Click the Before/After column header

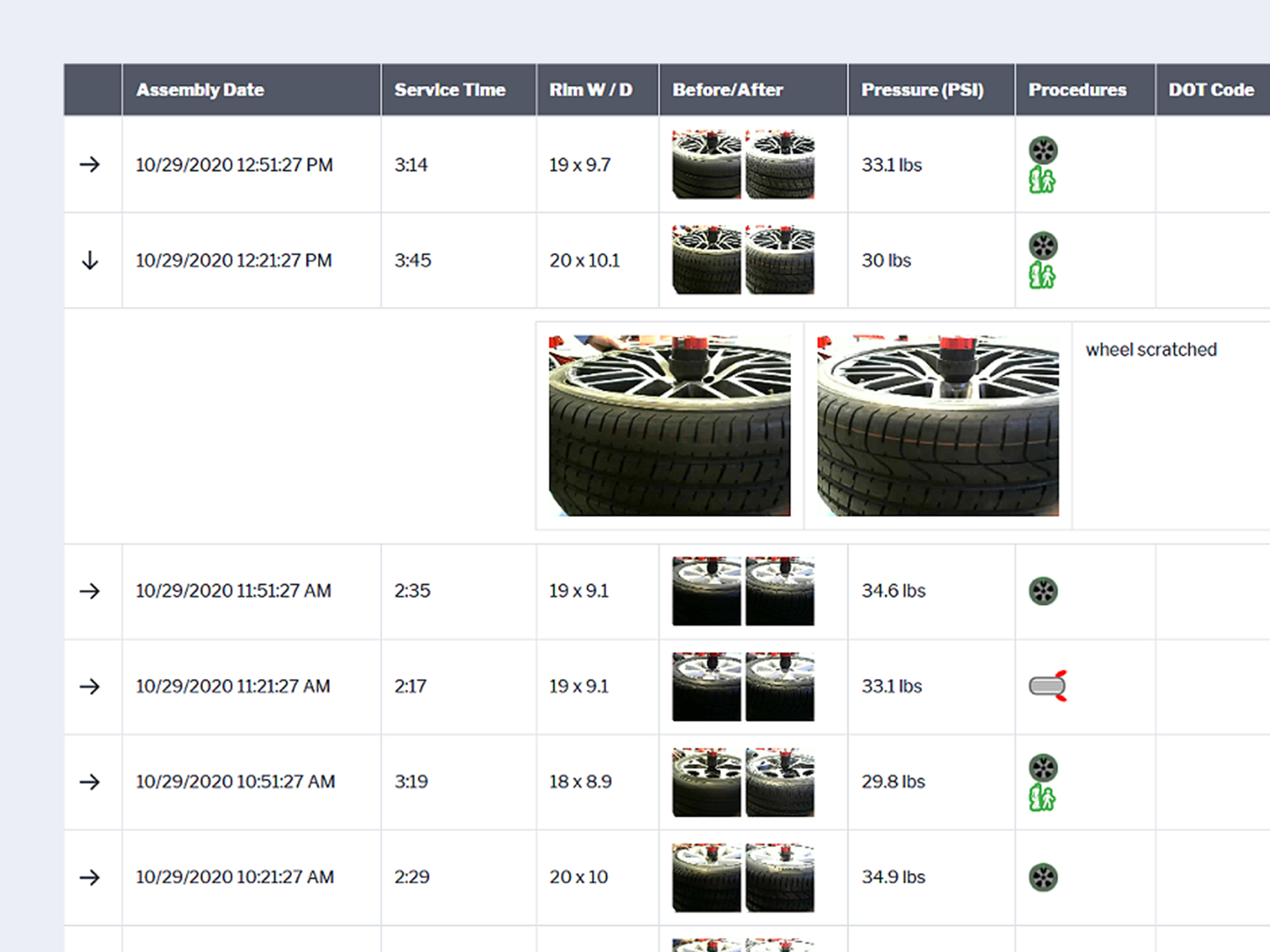[x=753, y=89]
